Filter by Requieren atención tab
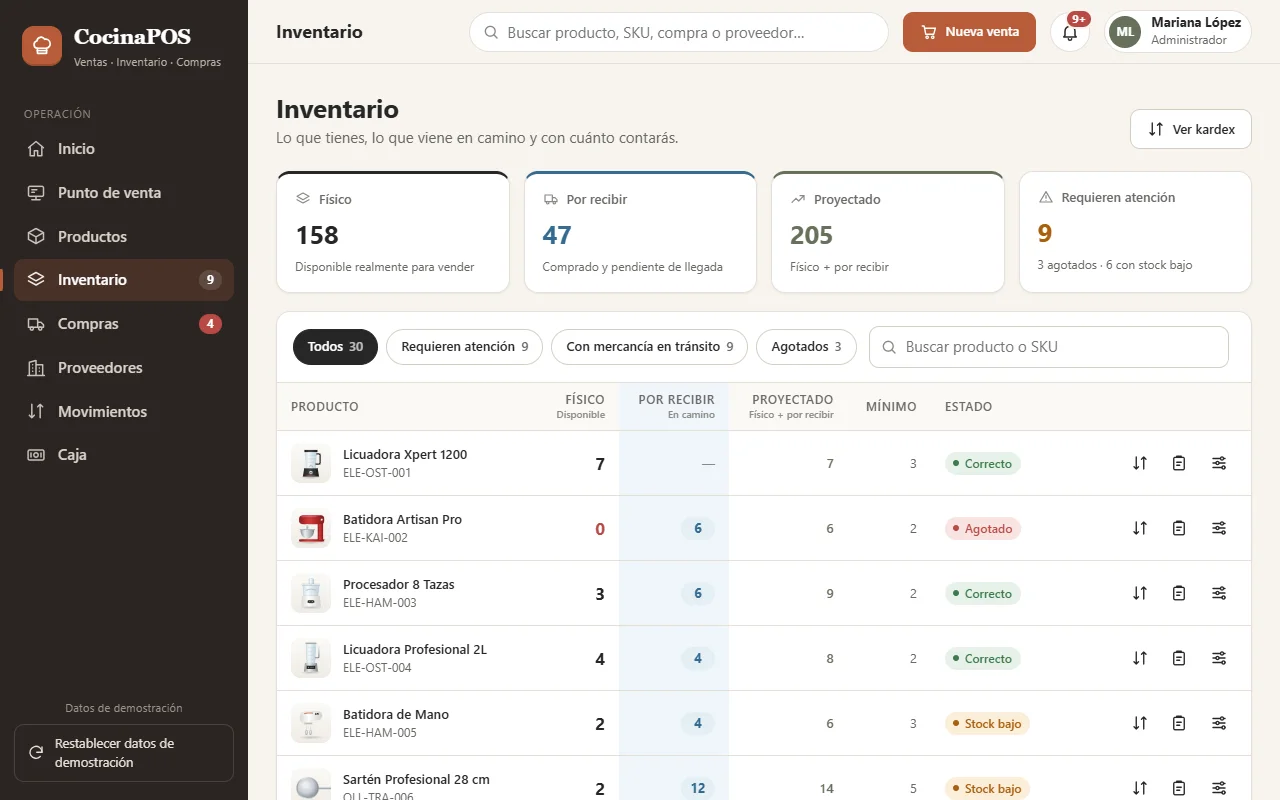The width and height of the screenshot is (1280, 800). (464, 347)
